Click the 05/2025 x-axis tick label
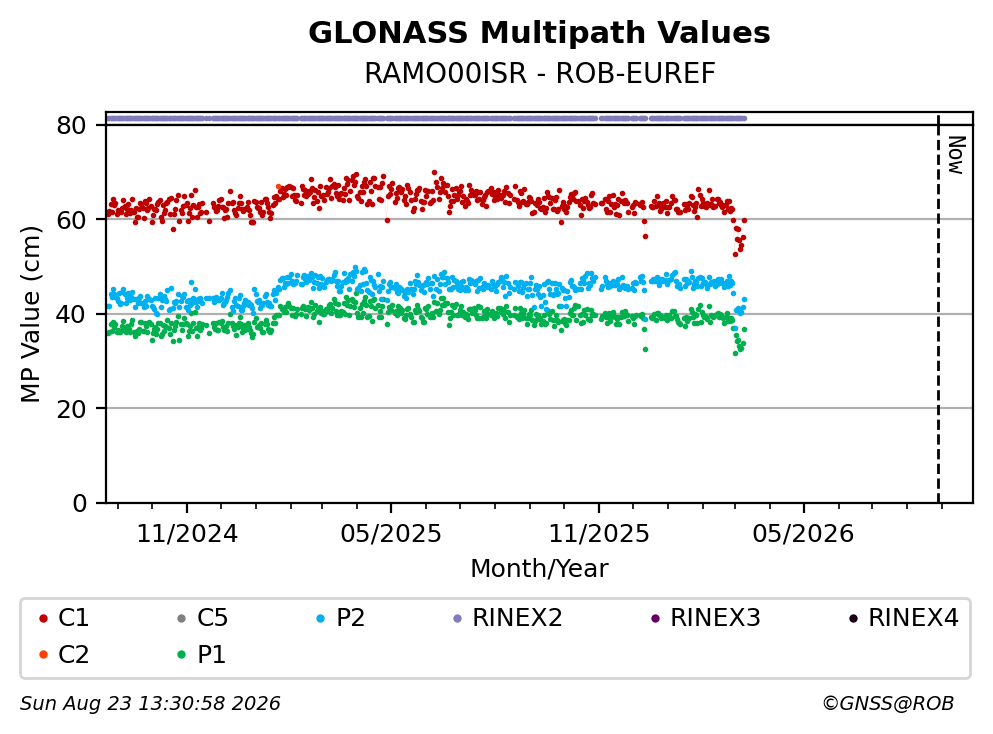 click(x=391, y=534)
